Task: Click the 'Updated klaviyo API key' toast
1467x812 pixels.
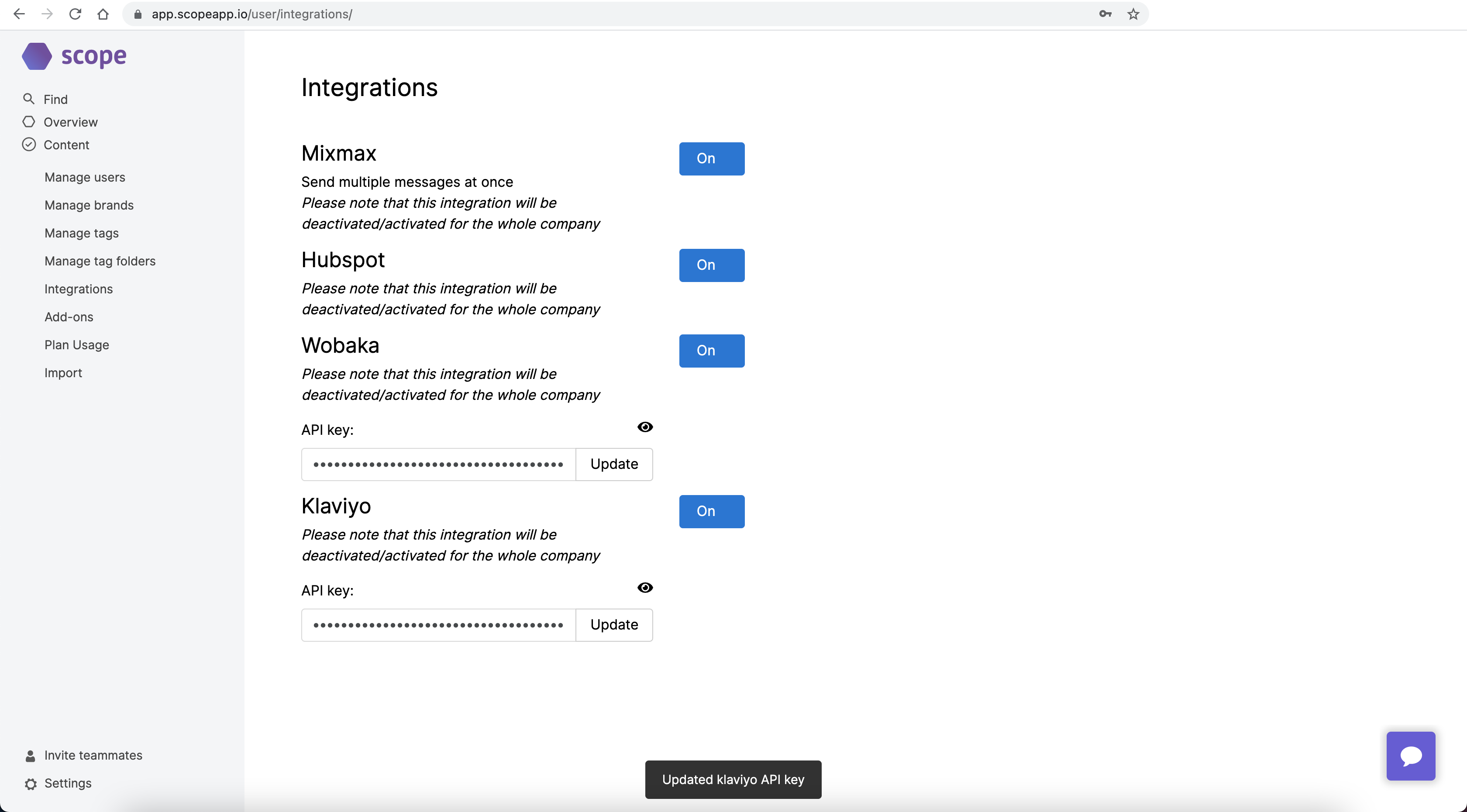Action: click(x=733, y=780)
